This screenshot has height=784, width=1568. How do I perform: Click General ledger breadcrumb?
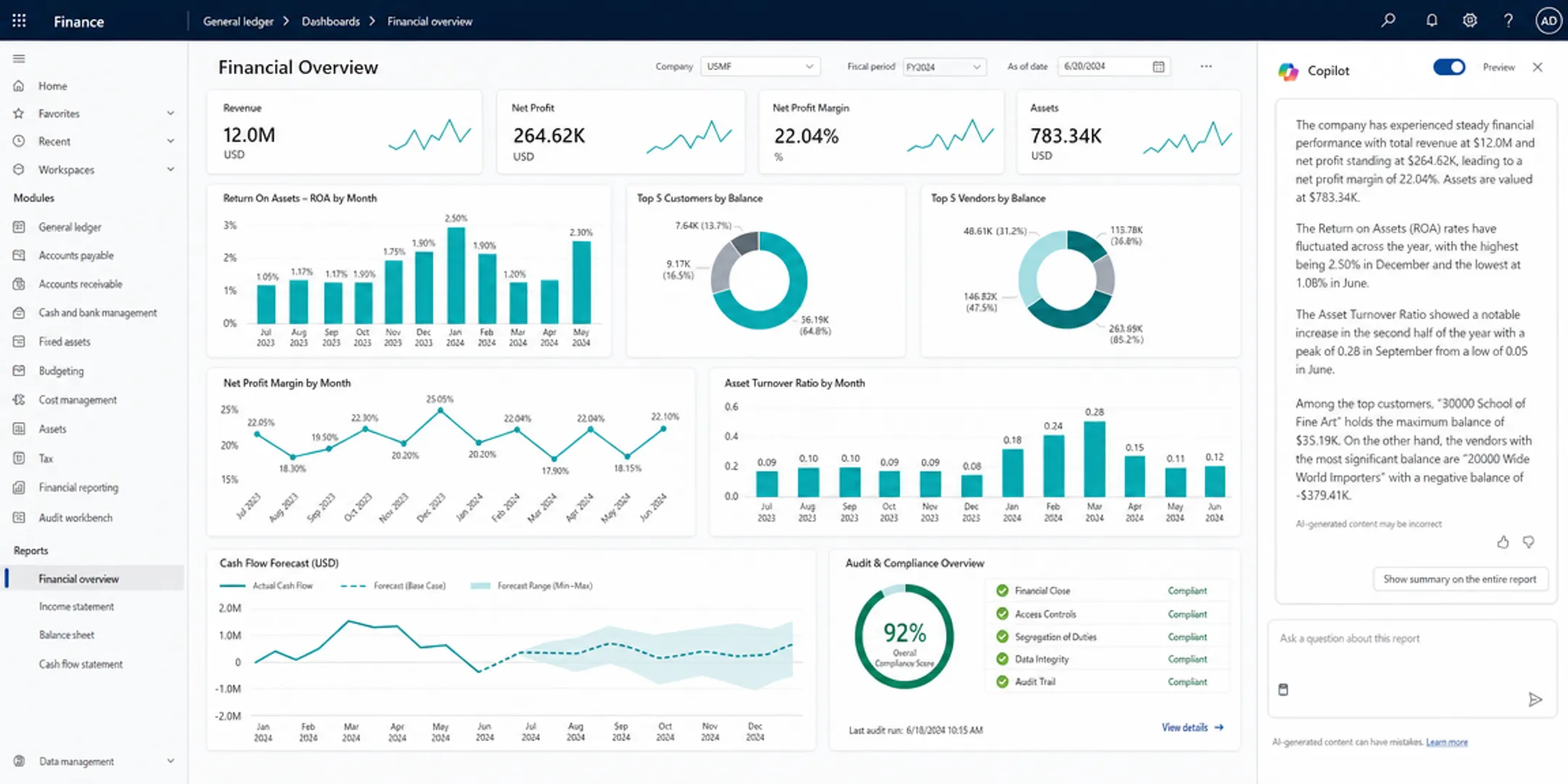pyautogui.click(x=238, y=21)
